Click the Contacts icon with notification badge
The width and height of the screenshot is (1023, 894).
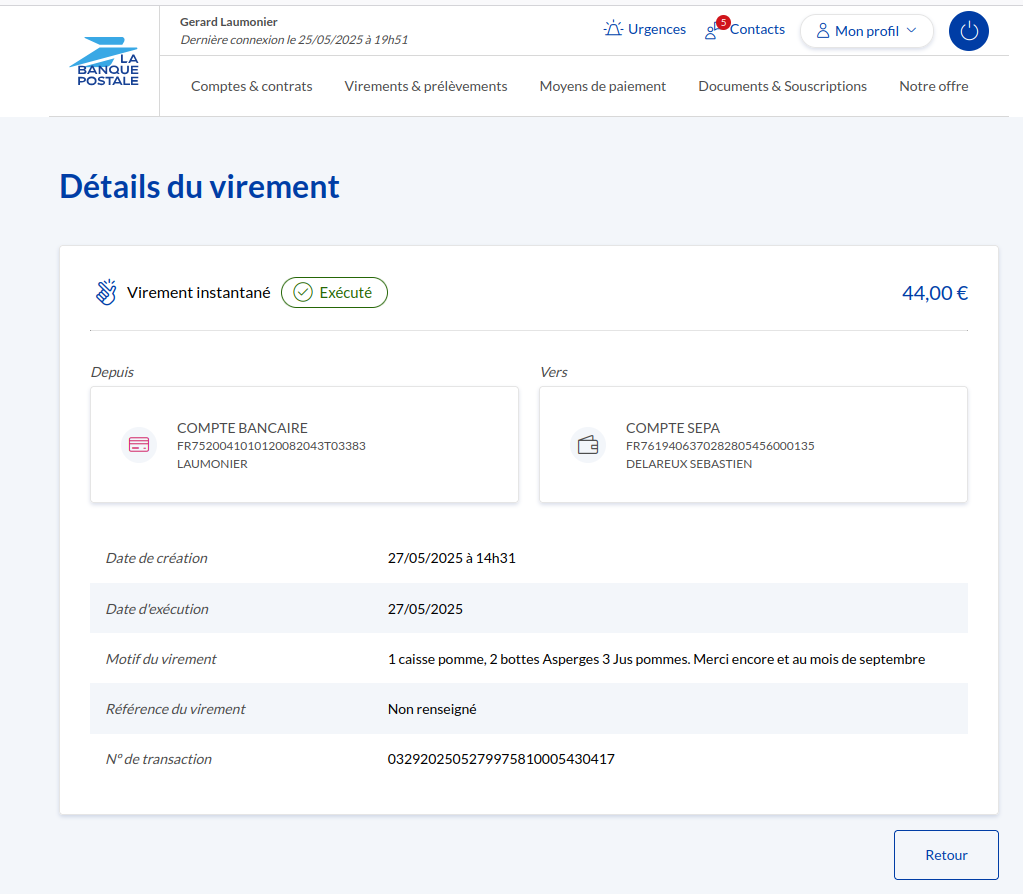coord(712,31)
